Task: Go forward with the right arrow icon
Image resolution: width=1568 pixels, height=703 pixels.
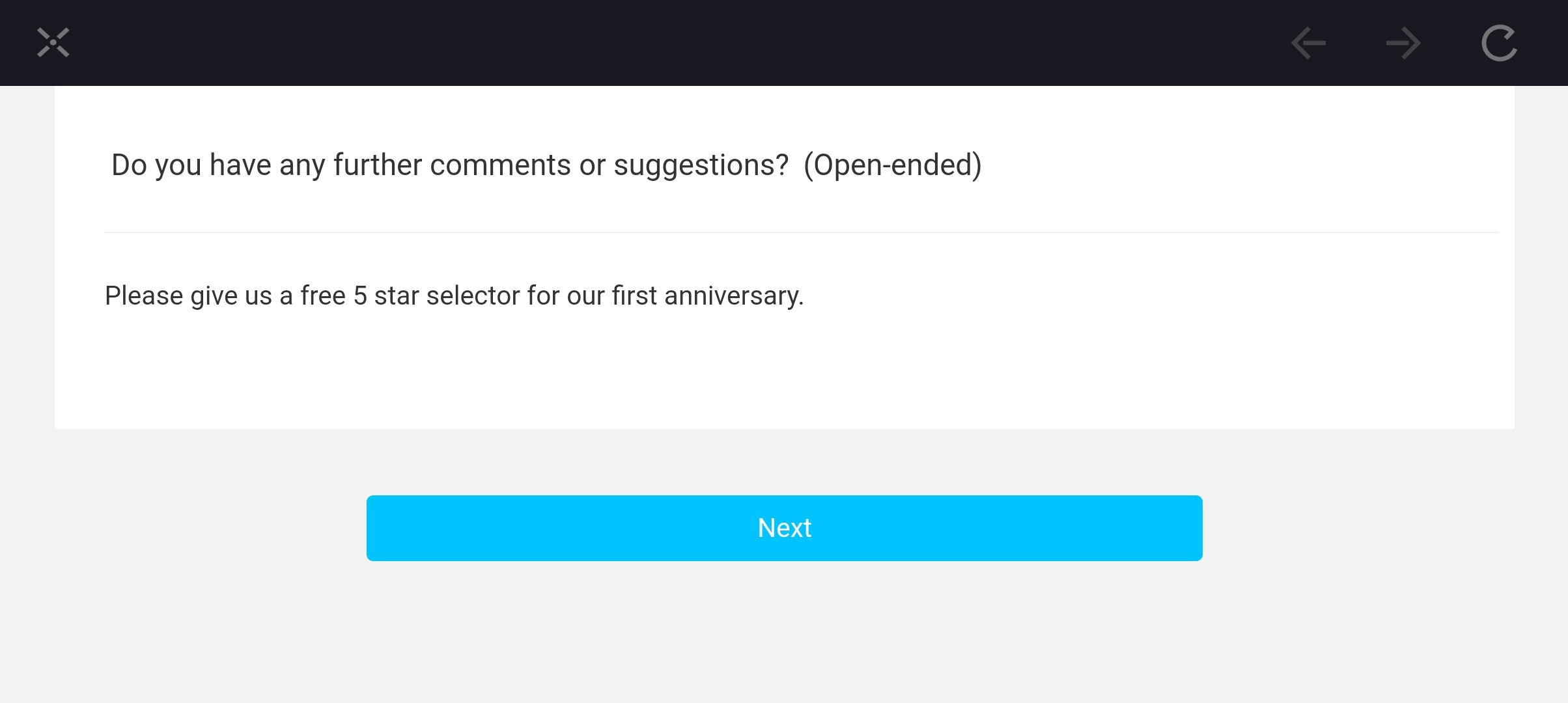Action: click(x=1403, y=44)
